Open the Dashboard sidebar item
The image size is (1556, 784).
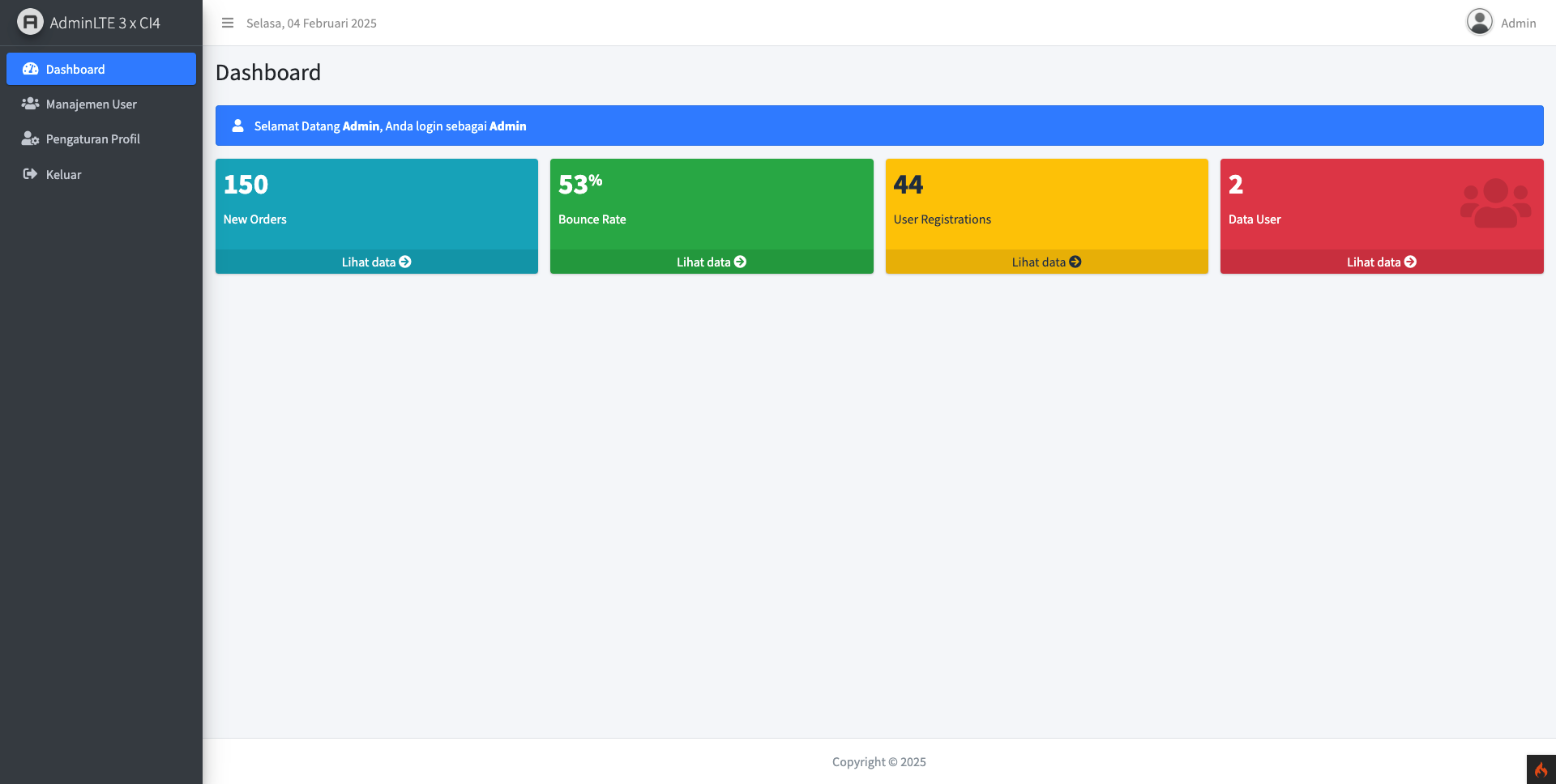101,69
